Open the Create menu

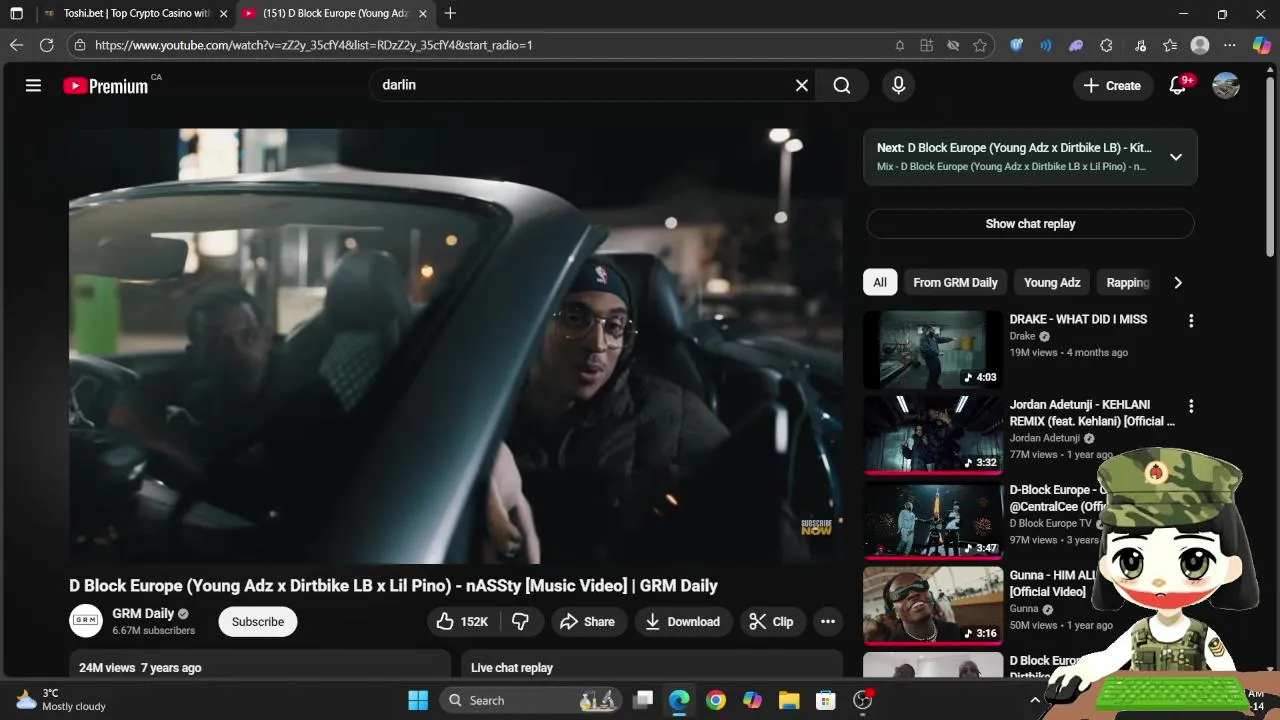pyautogui.click(x=1111, y=86)
